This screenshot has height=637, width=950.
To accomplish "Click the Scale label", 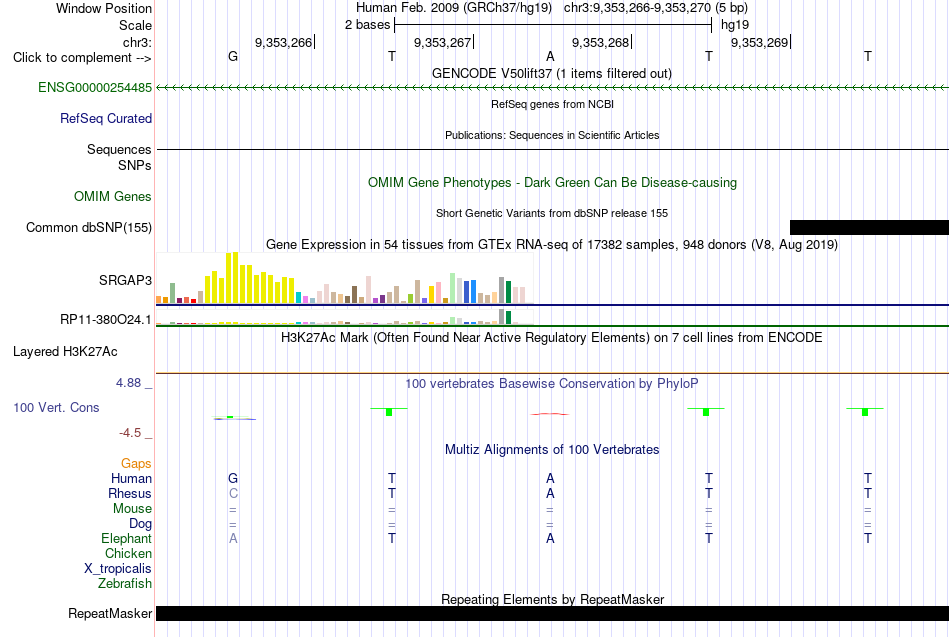I will [x=136, y=25].
